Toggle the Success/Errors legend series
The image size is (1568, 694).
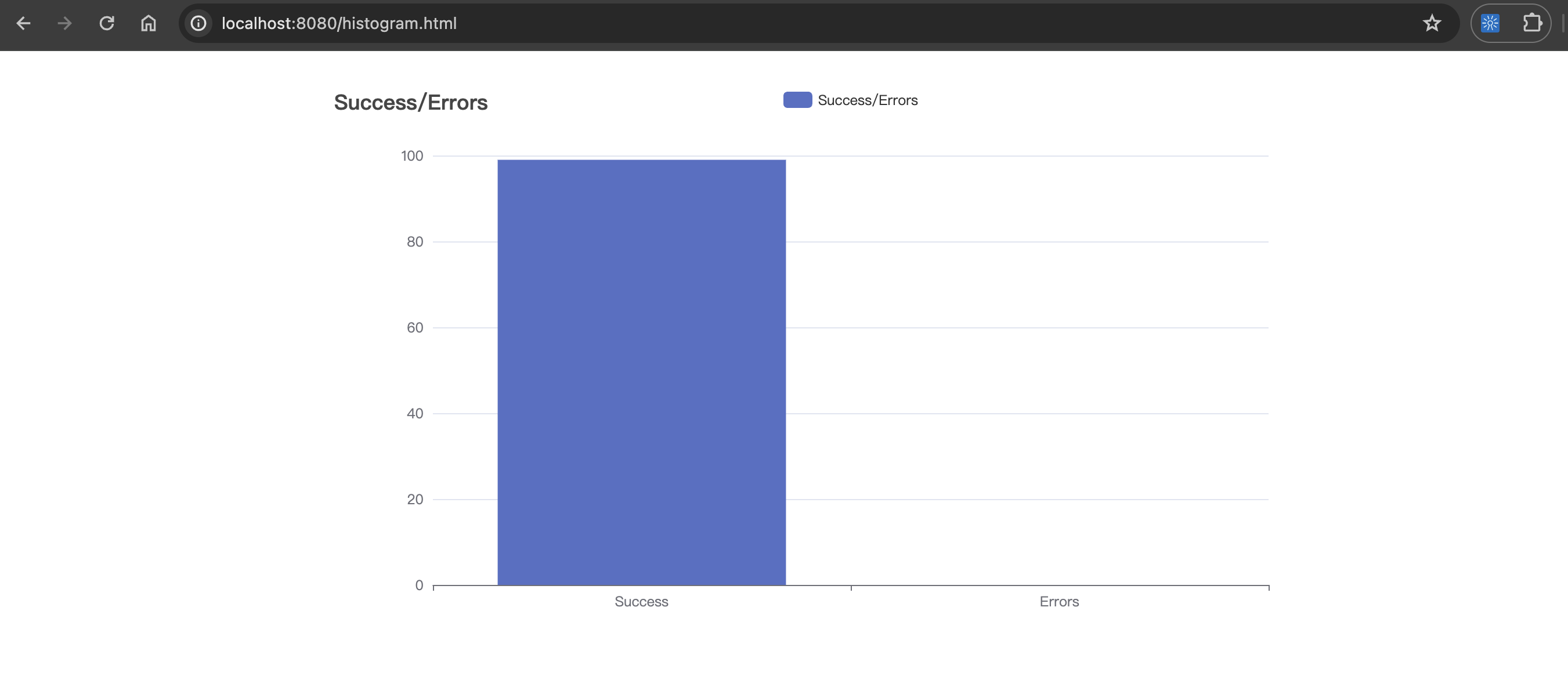point(867,100)
